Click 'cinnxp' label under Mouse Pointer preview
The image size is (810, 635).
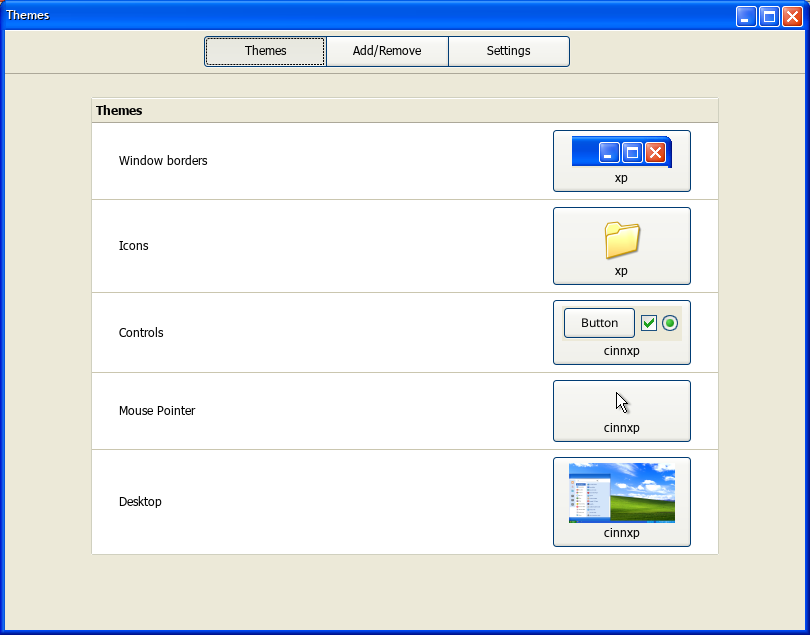click(x=621, y=428)
